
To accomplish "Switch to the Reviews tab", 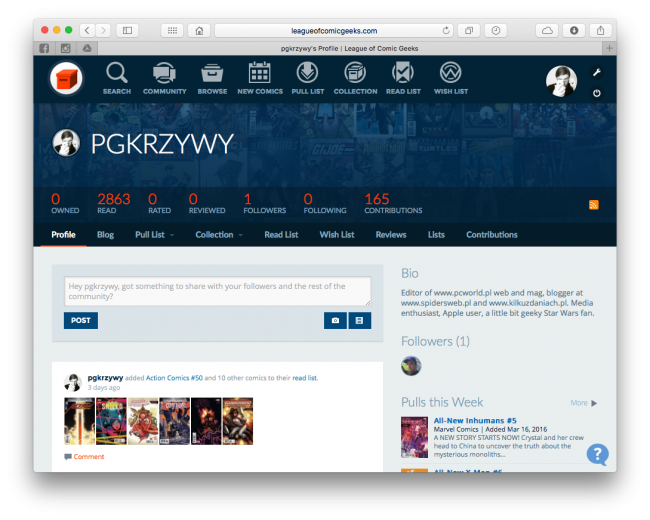I will [x=391, y=235].
